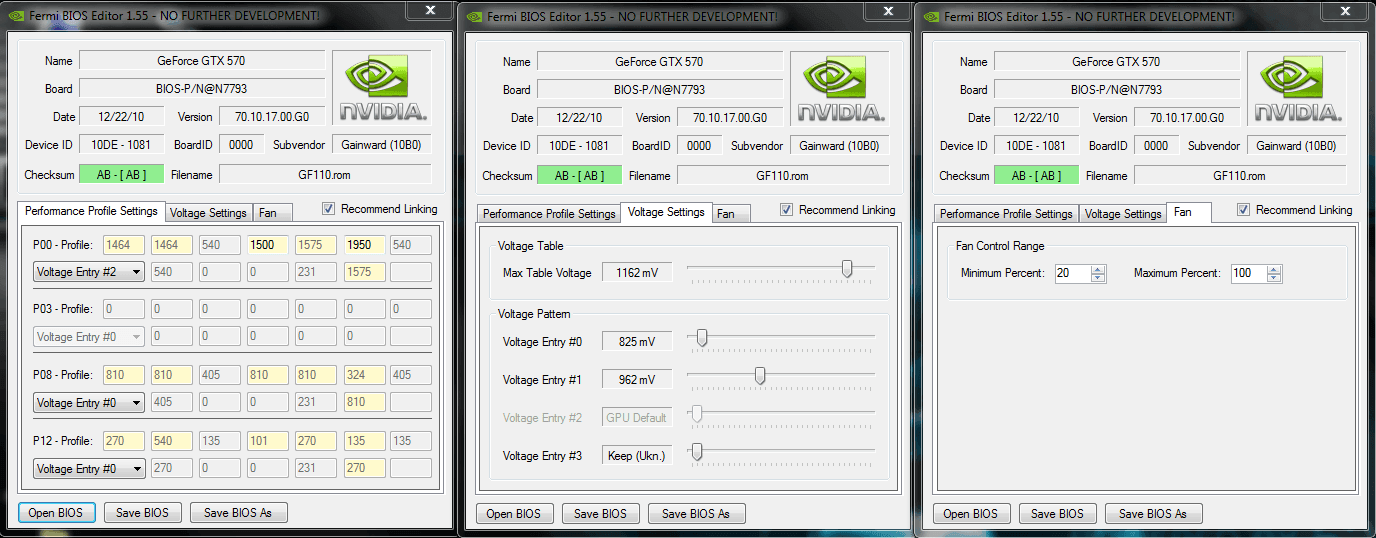
Task: Increase the Minimum Percent fan value
Action: [x=1098, y=269]
